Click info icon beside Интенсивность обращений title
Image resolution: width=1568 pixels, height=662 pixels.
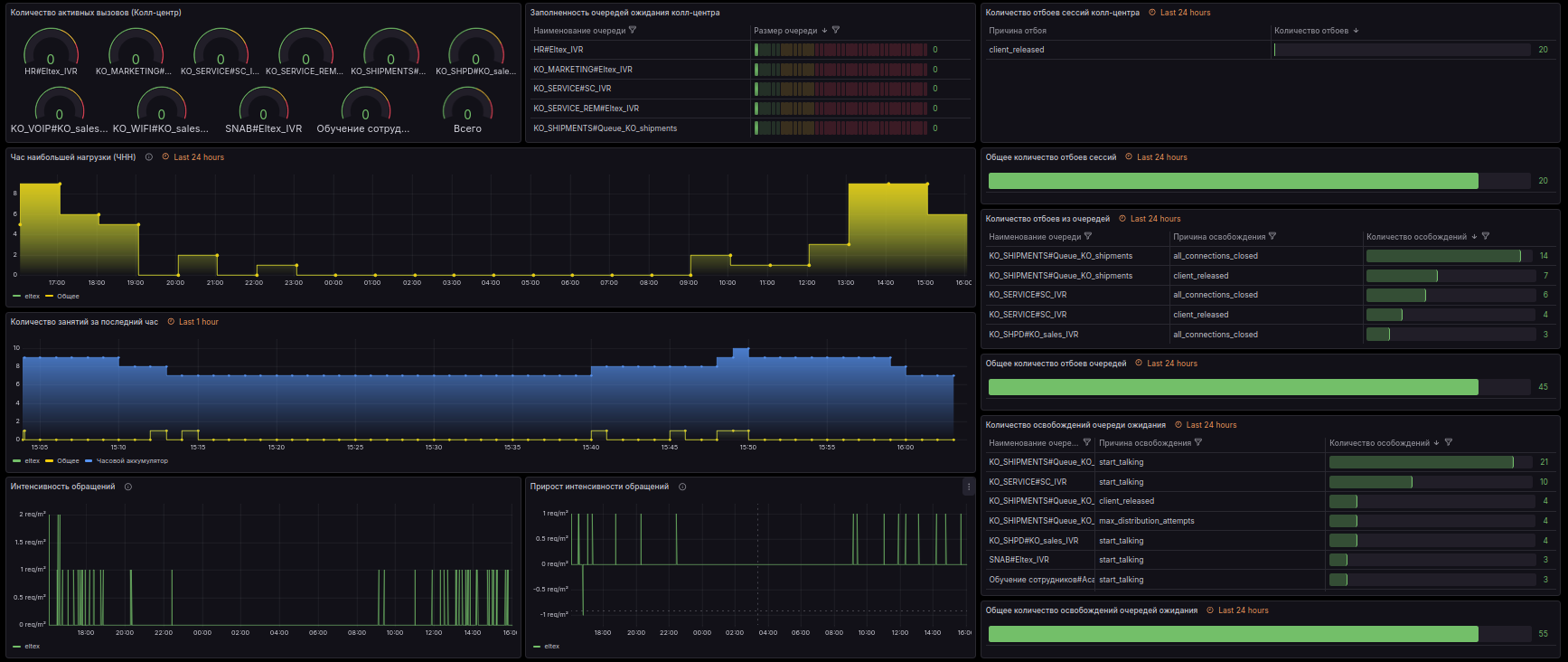click(128, 487)
